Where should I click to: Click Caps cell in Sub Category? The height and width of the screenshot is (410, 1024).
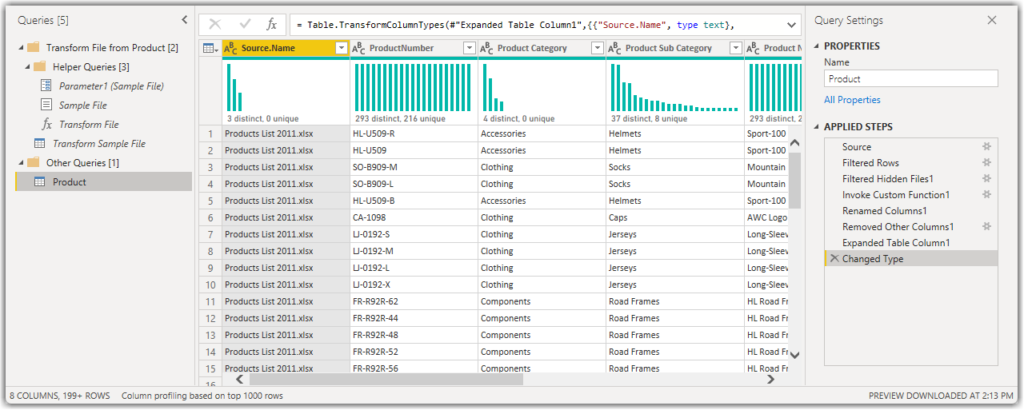click(675, 217)
